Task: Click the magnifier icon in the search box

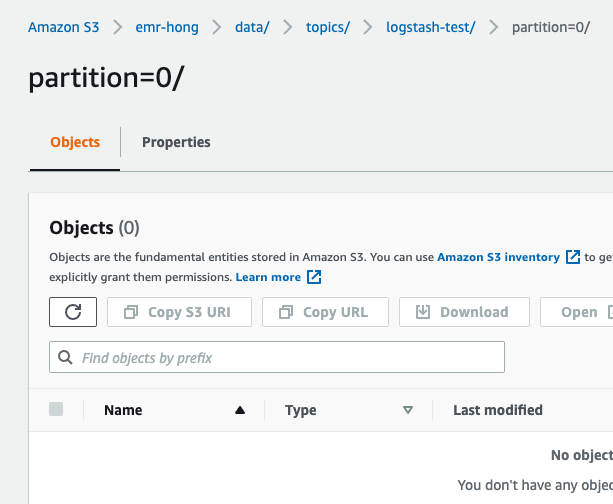Action: pos(66,357)
